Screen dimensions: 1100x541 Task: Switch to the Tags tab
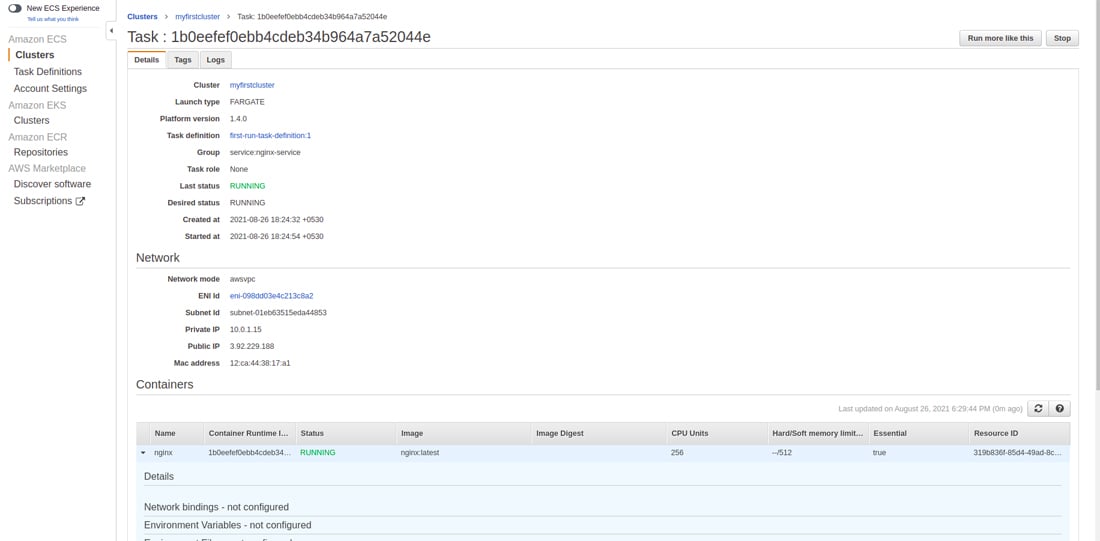(x=182, y=60)
